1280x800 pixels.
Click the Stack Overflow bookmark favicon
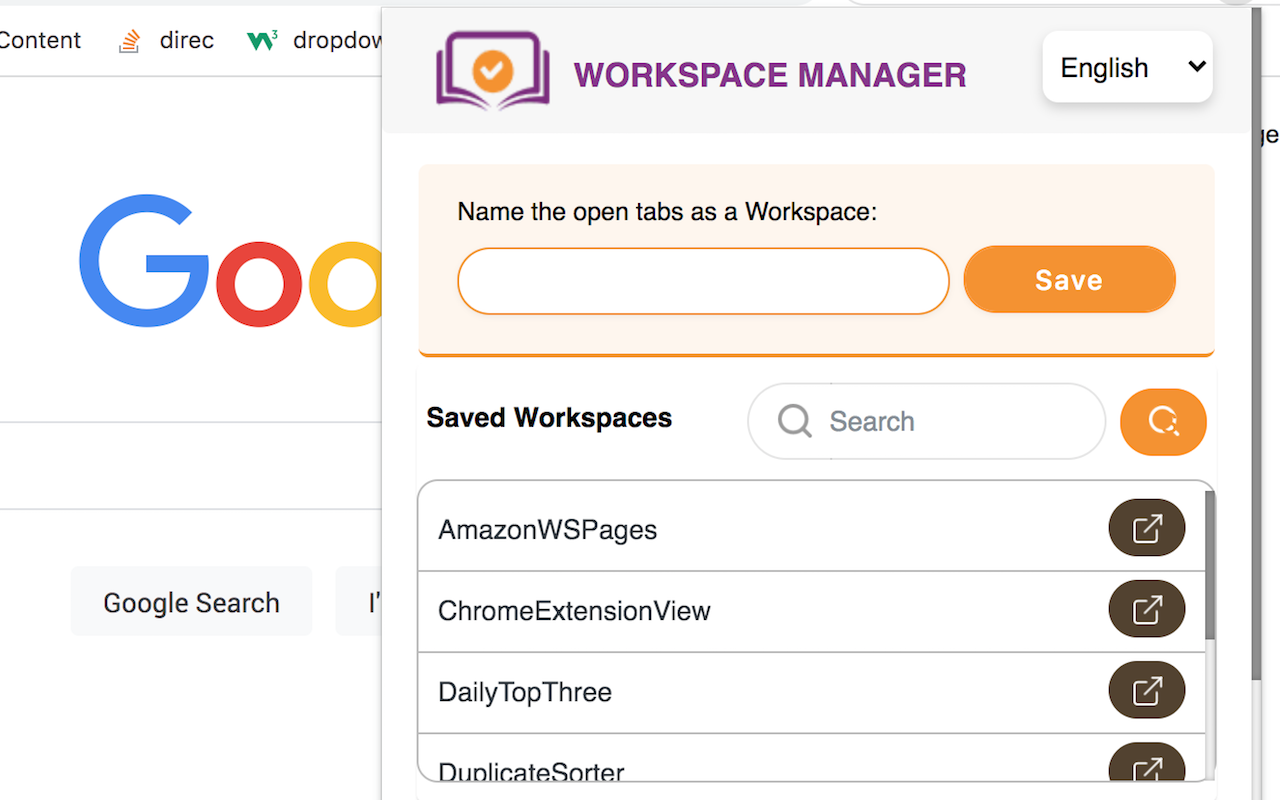click(x=129, y=40)
